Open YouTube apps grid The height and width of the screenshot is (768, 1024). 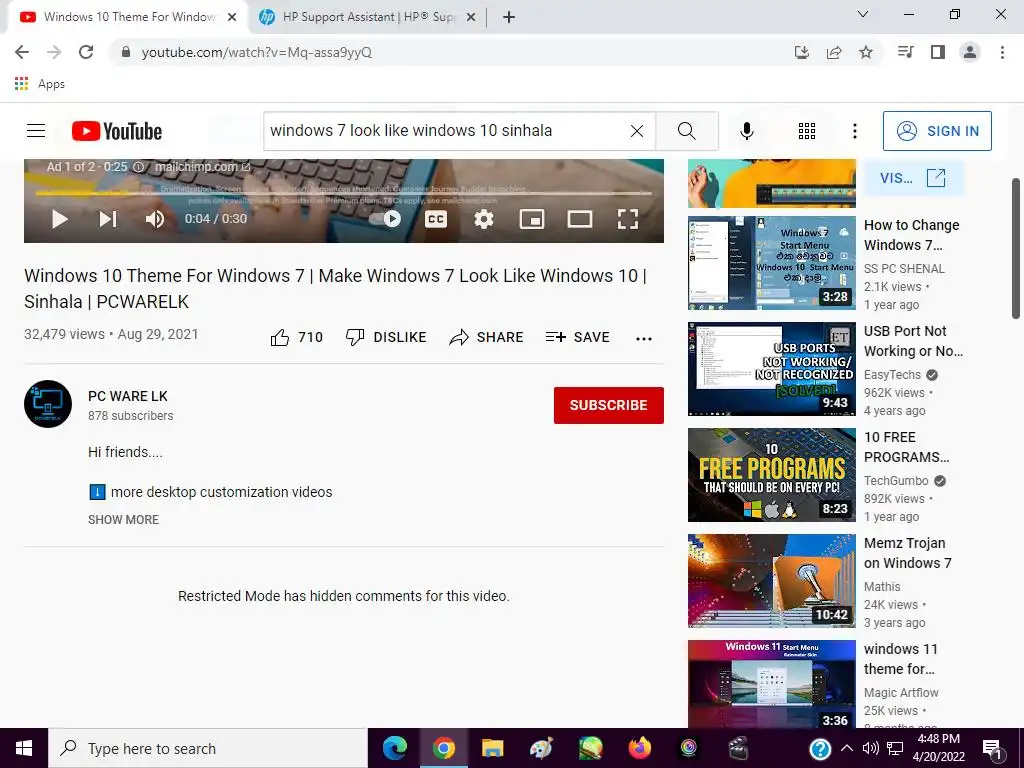807,131
